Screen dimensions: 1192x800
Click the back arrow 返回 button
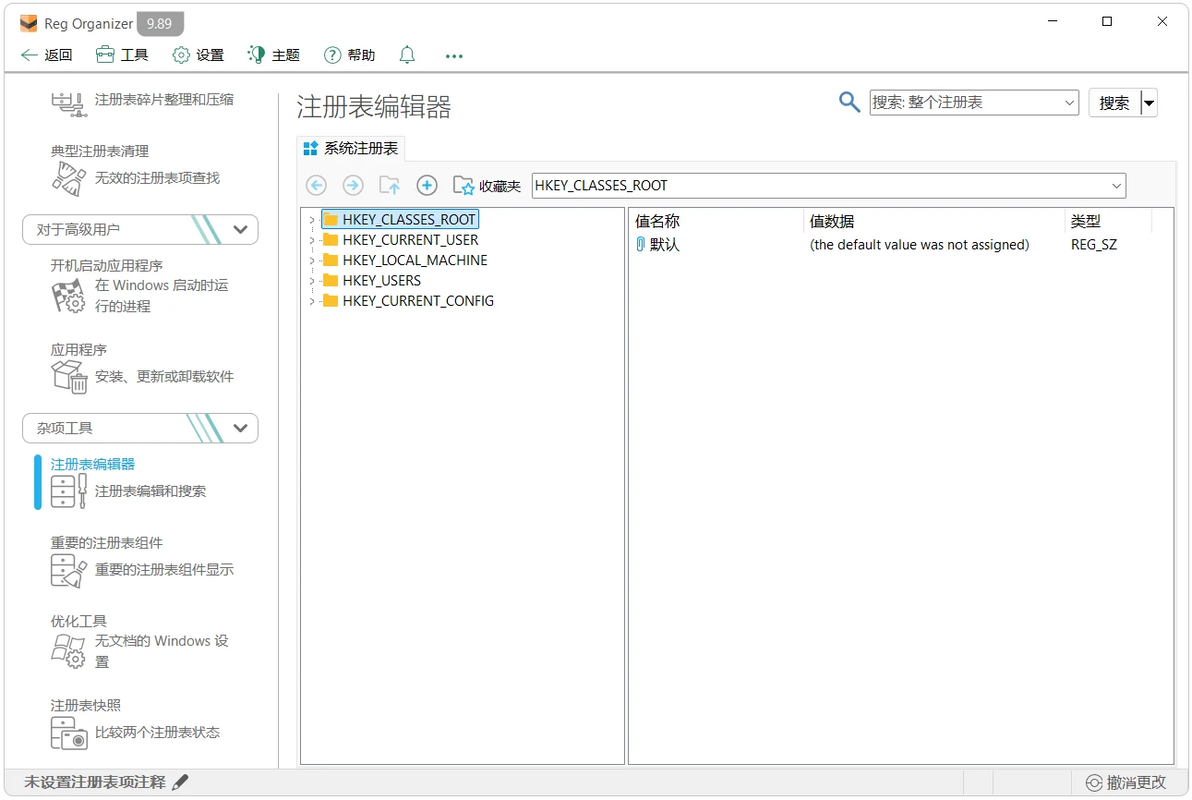[x=46, y=55]
